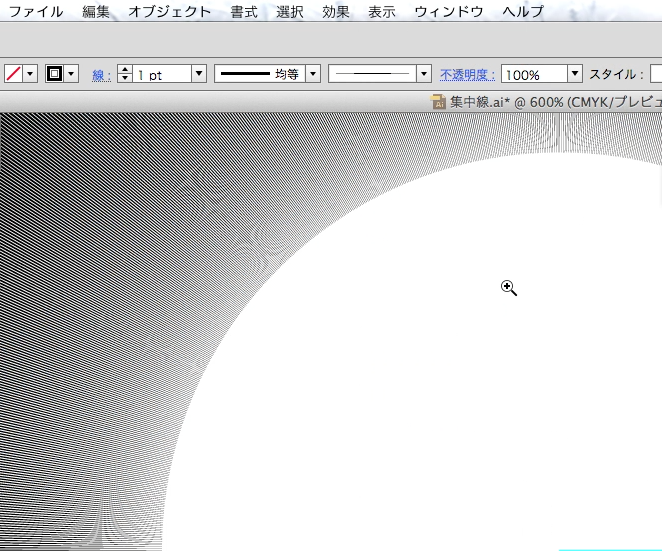Open the 編集 menu
The height and width of the screenshot is (551, 662).
coord(96,11)
